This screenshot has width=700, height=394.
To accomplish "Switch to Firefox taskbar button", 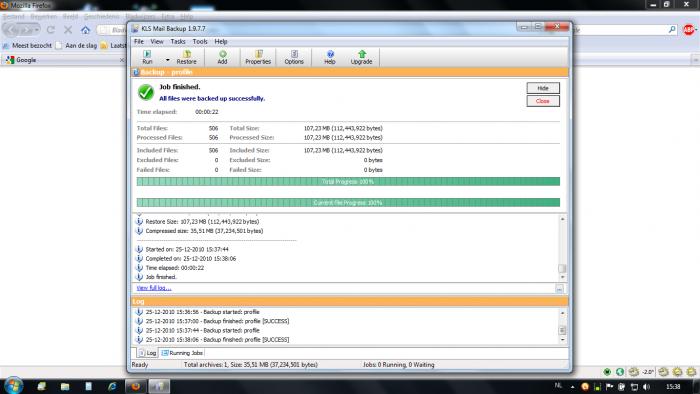I will [x=135, y=386].
